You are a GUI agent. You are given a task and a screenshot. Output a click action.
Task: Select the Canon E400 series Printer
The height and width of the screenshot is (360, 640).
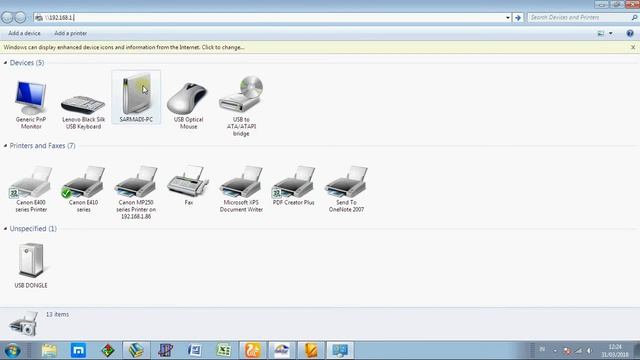[31, 189]
